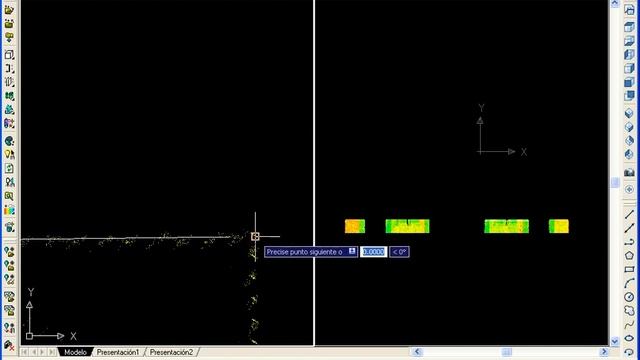This screenshot has width=640, height=360.
Task: Switch to Front view cube icon
Action: (629, 82)
